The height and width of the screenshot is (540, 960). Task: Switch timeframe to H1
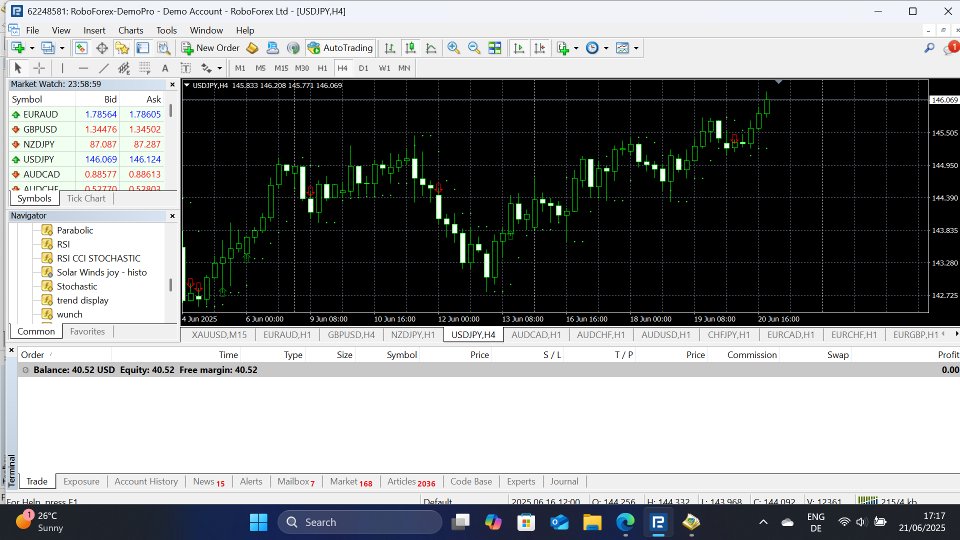[322, 68]
